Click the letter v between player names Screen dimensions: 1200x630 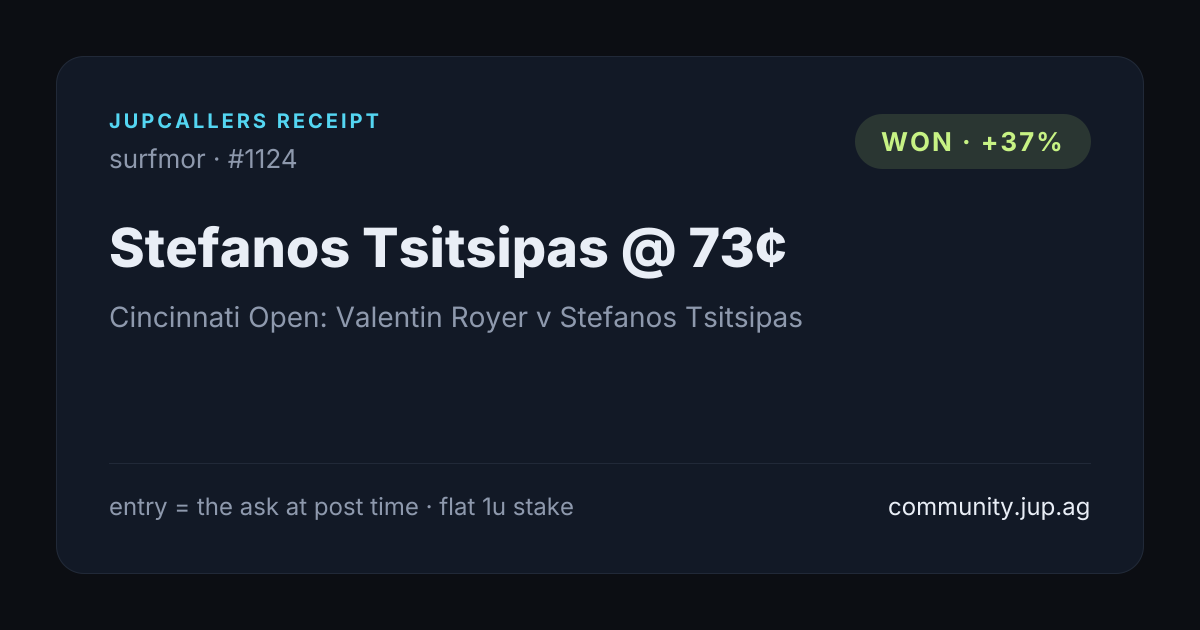click(x=547, y=319)
